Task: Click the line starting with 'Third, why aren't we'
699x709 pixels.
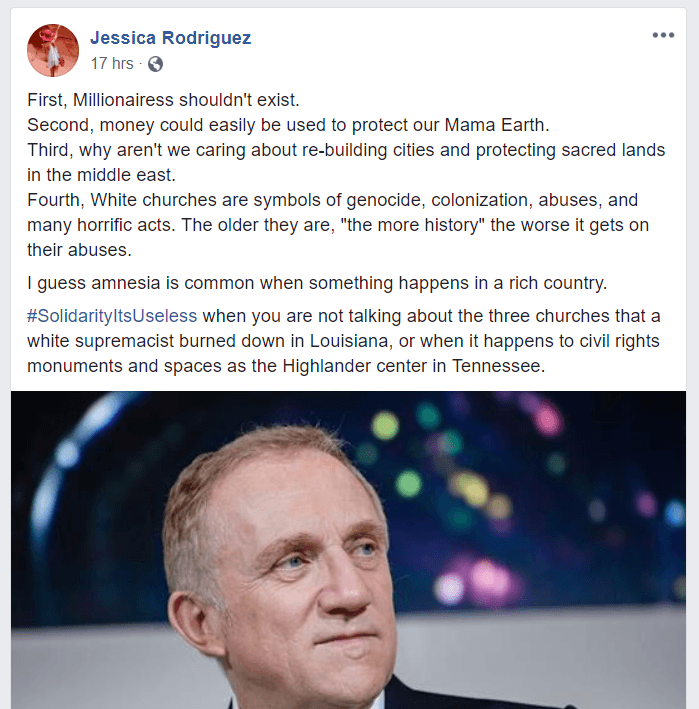Action: click(x=345, y=150)
